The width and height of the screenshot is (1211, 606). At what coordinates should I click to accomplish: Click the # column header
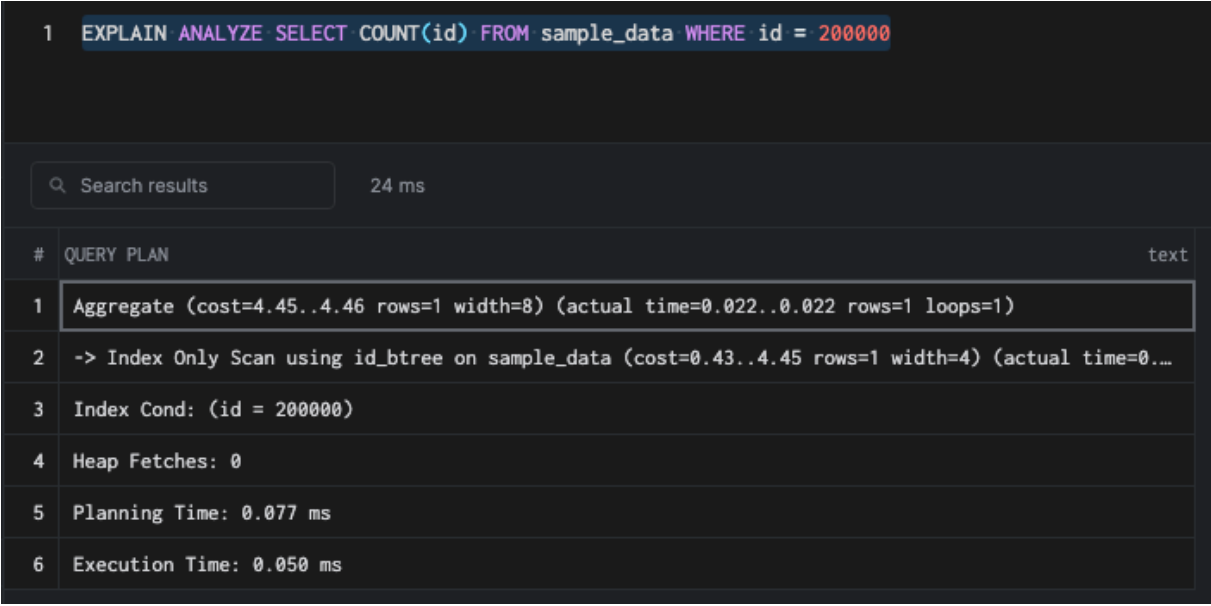pyautogui.click(x=38, y=255)
